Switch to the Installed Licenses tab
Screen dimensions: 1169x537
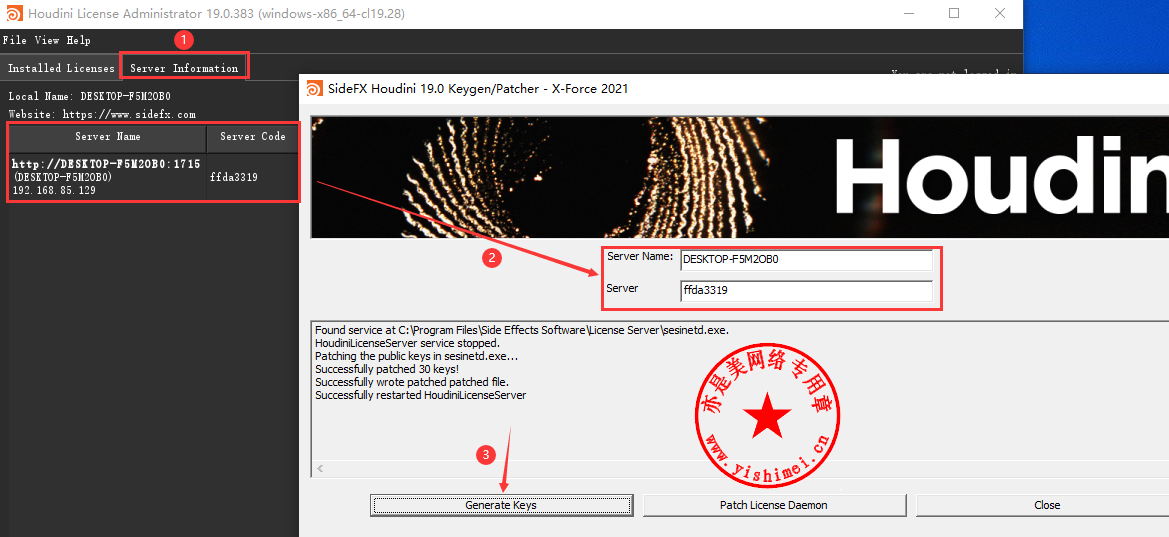pos(61,68)
